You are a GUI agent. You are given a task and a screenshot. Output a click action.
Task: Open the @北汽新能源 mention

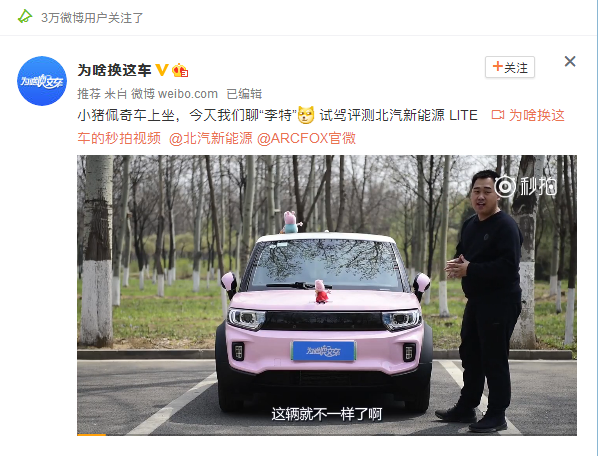[211, 138]
